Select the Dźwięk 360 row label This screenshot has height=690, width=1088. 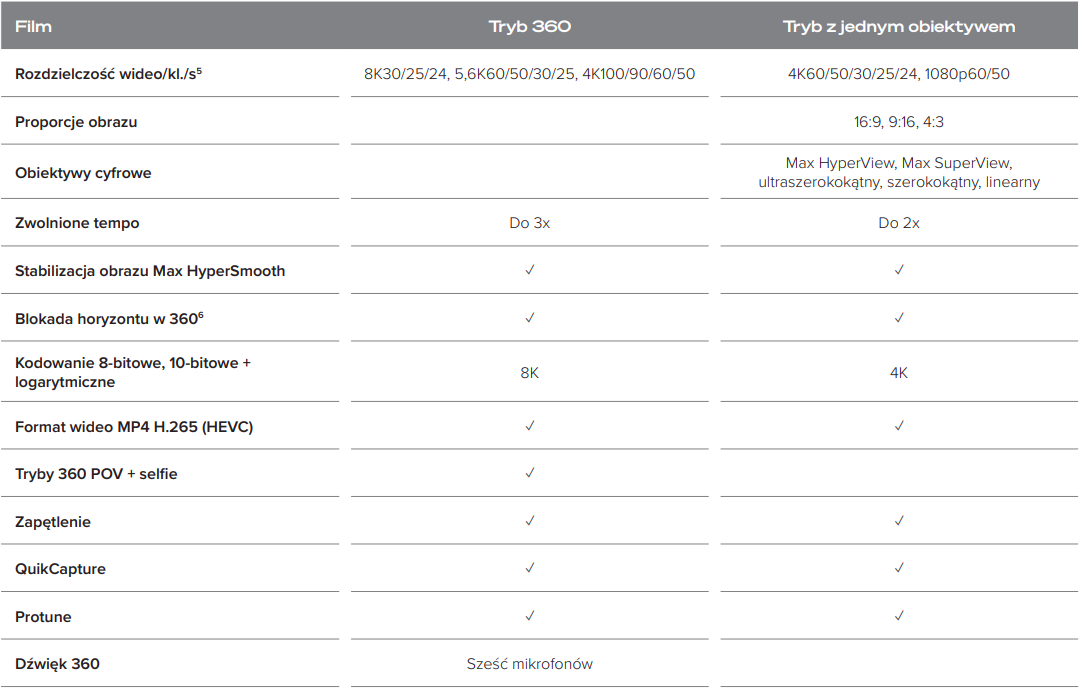coord(58,664)
